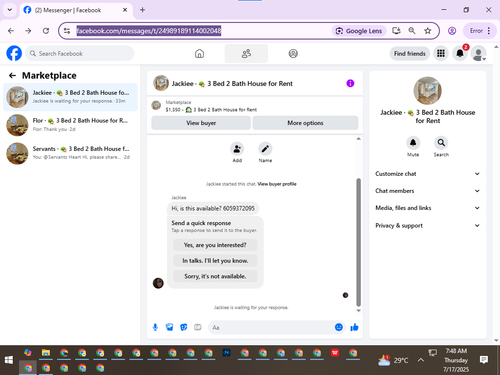This screenshot has height=375, width=500.
Task: Open the notifications bell in Facebook header
Action: (x=460, y=53)
